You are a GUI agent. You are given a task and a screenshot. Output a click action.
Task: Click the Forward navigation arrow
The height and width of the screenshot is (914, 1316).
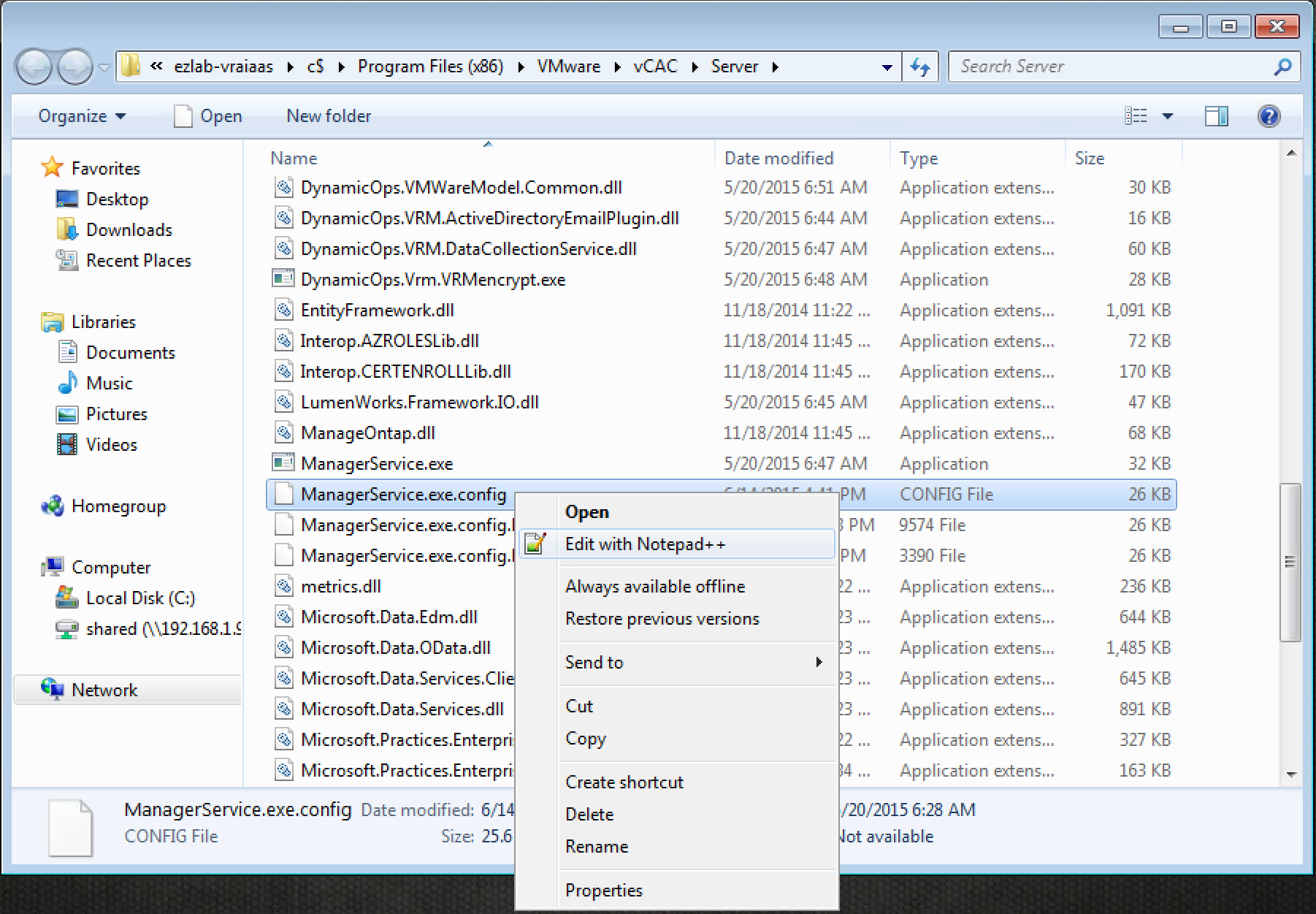tap(74, 67)
